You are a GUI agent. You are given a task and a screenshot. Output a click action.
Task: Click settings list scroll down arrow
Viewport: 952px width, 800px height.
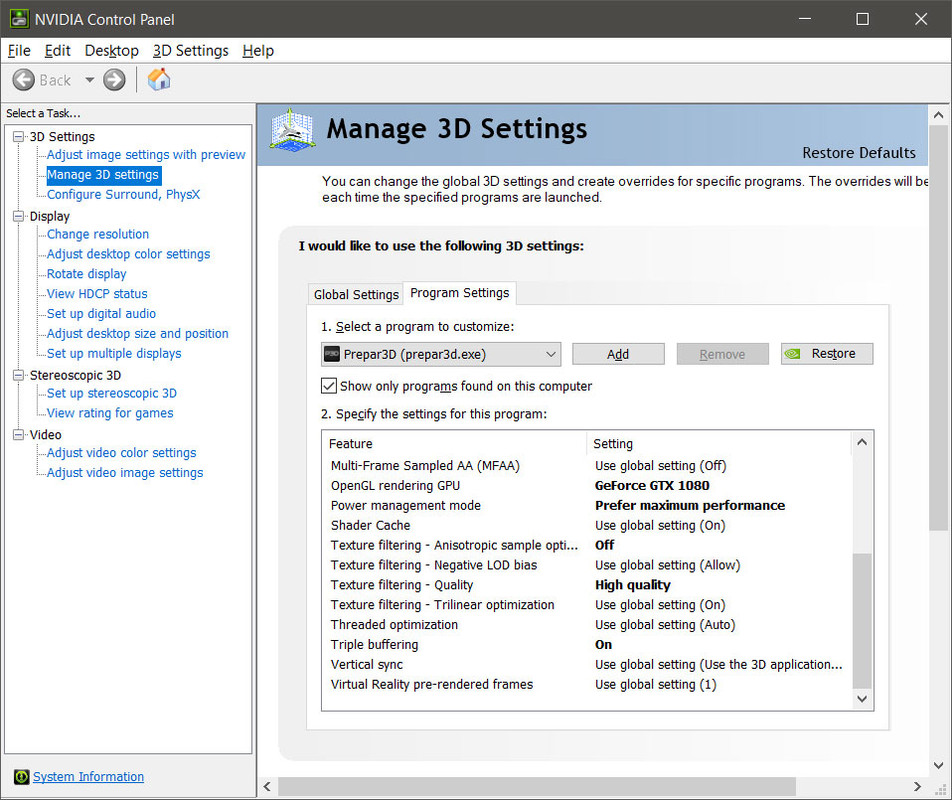tap(862, 699)
